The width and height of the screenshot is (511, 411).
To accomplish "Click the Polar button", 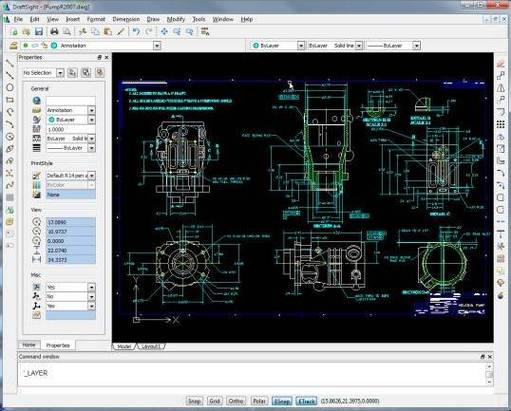I will (x=259, y=401).
